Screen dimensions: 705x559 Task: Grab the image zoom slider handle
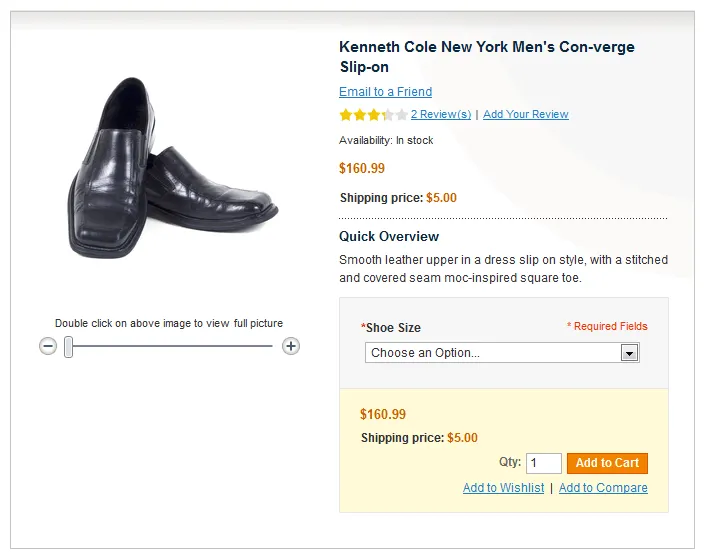point(69,347)
